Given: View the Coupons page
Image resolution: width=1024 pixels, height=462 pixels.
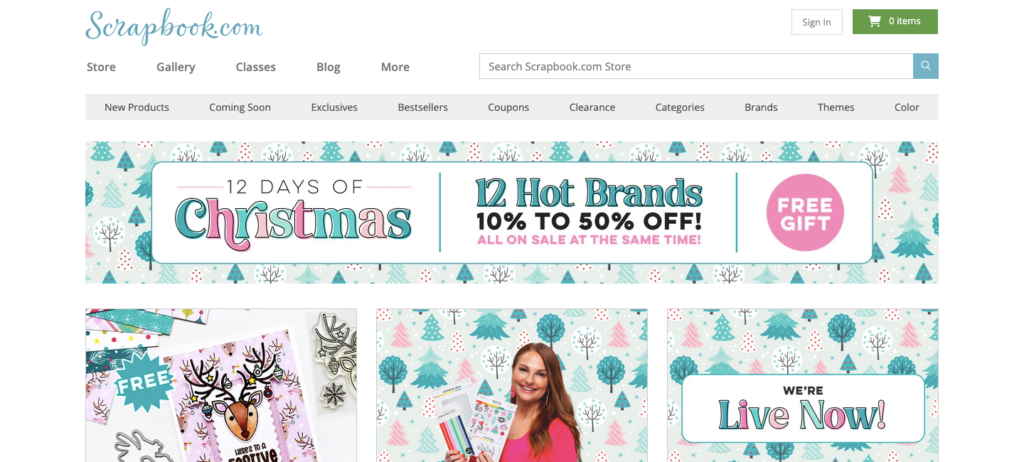Looking at the screenshot, I should point(508,107).
